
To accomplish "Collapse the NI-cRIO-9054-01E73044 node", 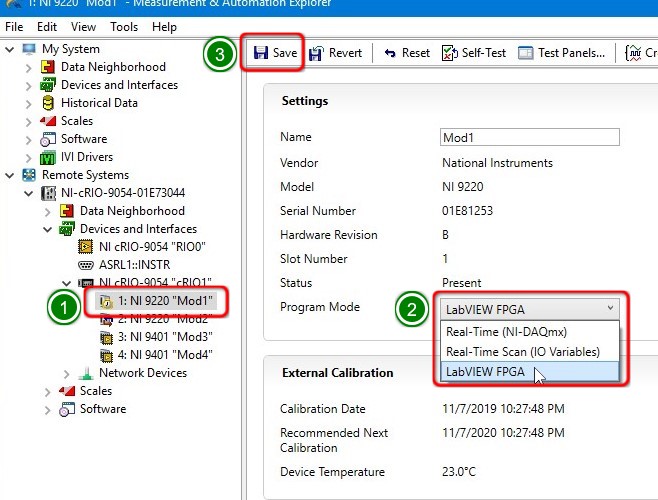I will pos(29,194).
